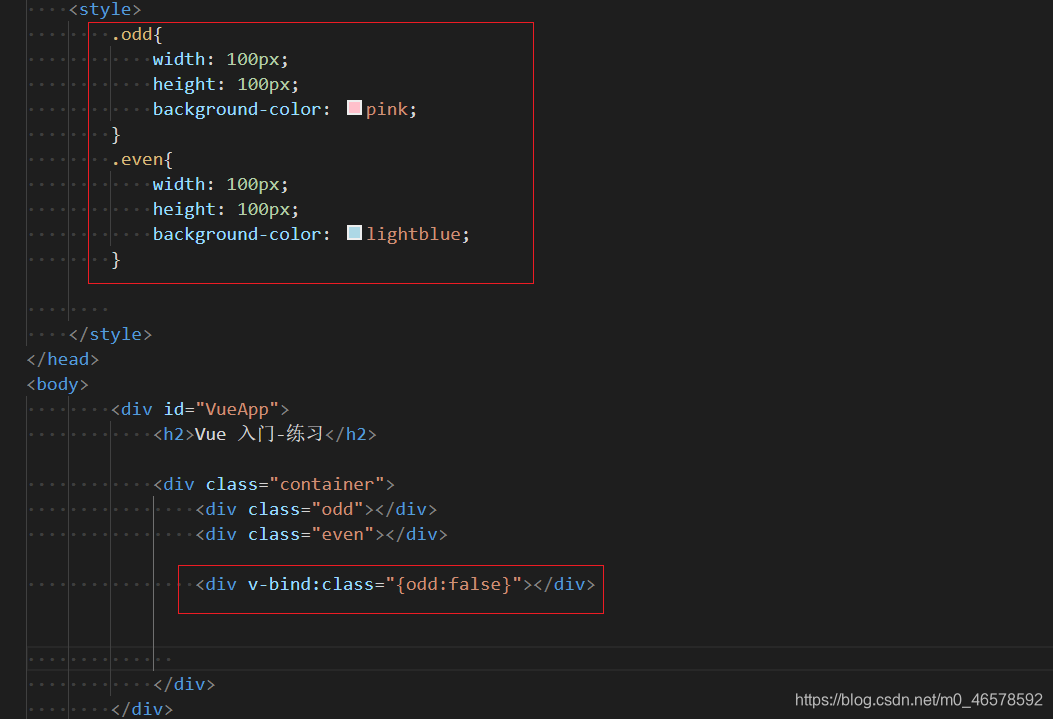Screen dimensions: 1053x719
Task: Click the h2 line with Vue 入门-练习
Action: point(265,434)
